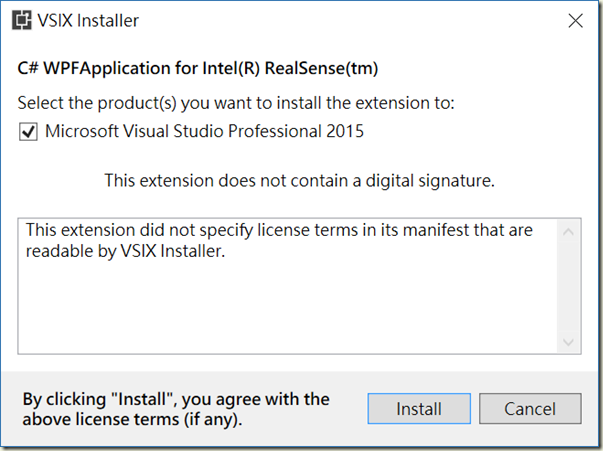Image resolution: width=603 pixels, height=451 pixels.
Task: Cancel the extension installation
Action: coord(530,408)
